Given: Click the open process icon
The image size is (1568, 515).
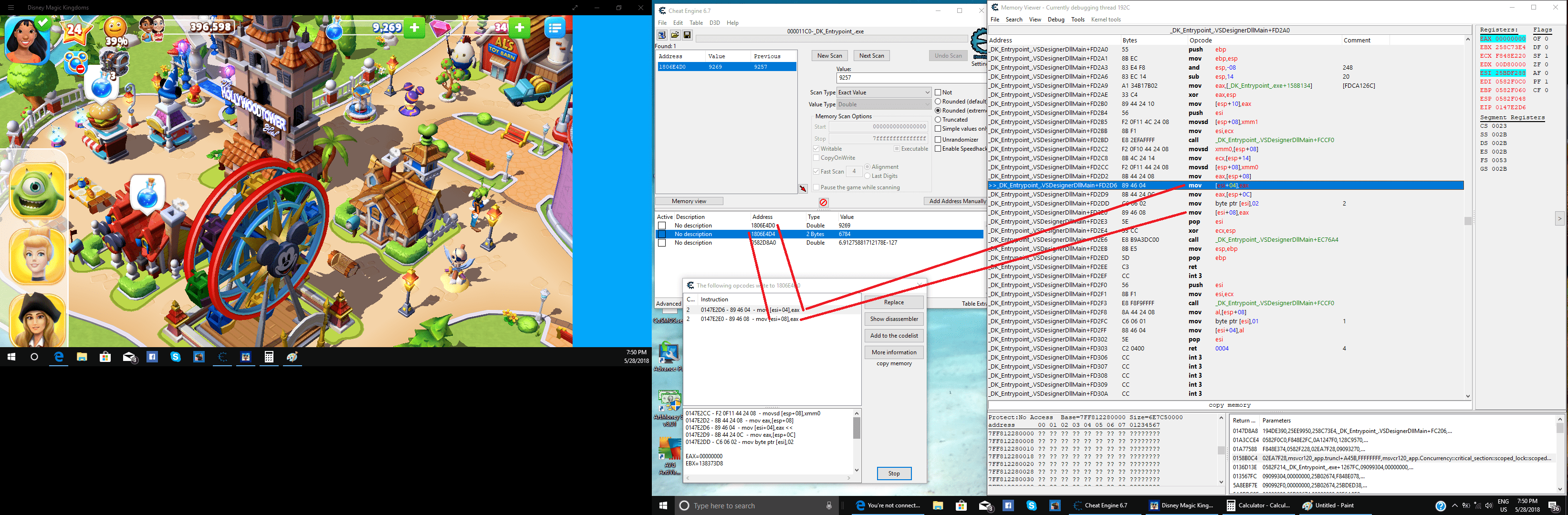Looking at the screenshot, I should pyautogui.click(x=662, y=35).
